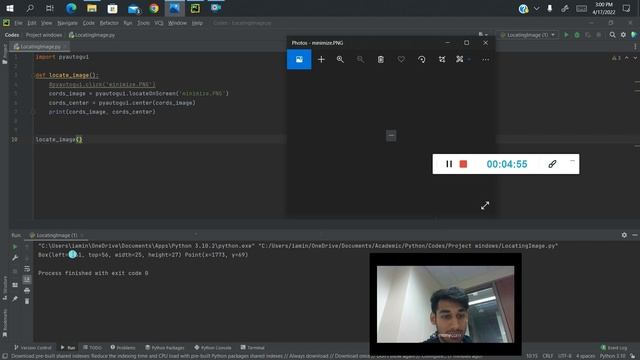This screenshot has height=360, width=640.
Task: Go to next highlighted error arrow in editor
Action: point(635,58)
